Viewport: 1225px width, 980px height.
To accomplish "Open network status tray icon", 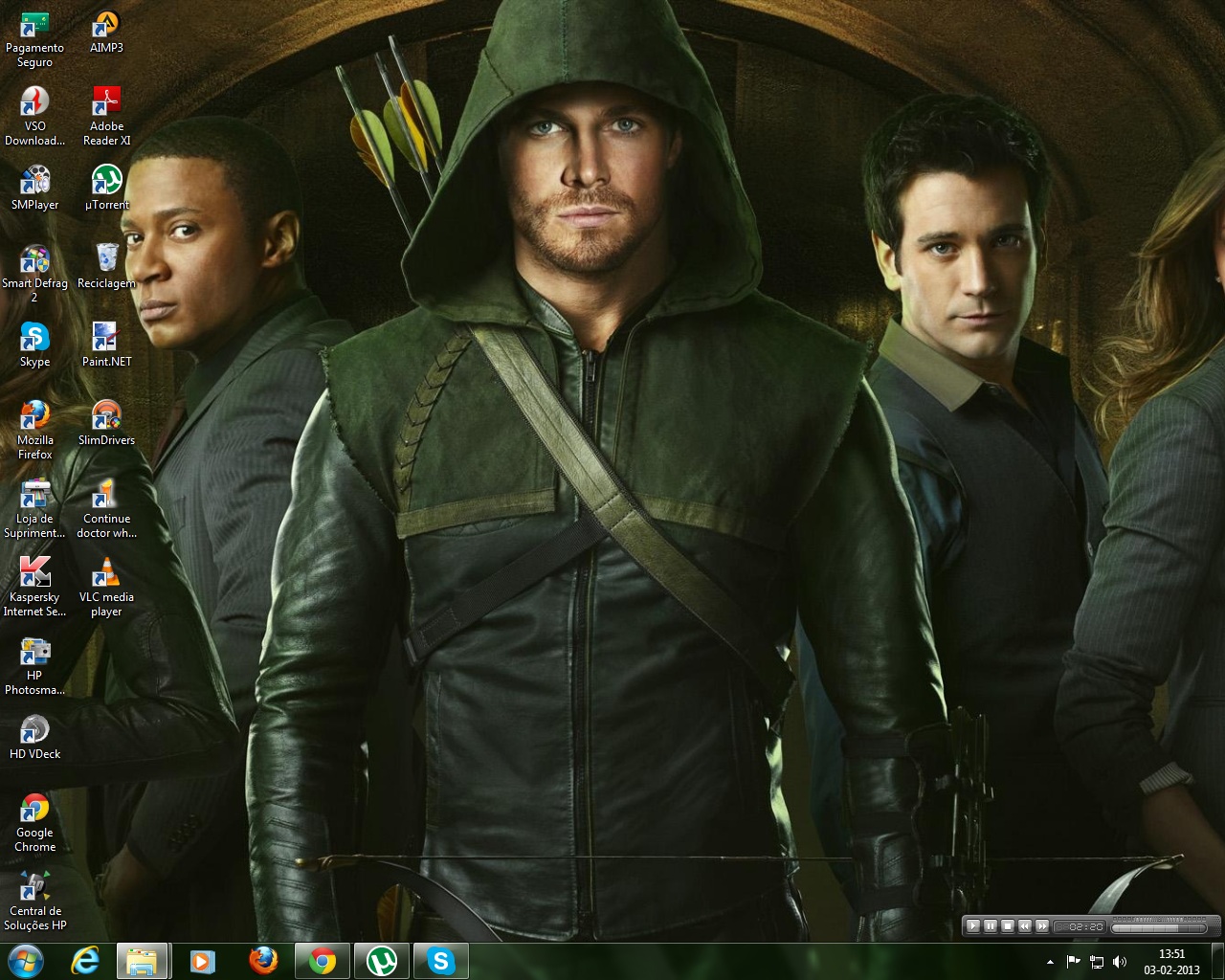I will (1097, 962).
